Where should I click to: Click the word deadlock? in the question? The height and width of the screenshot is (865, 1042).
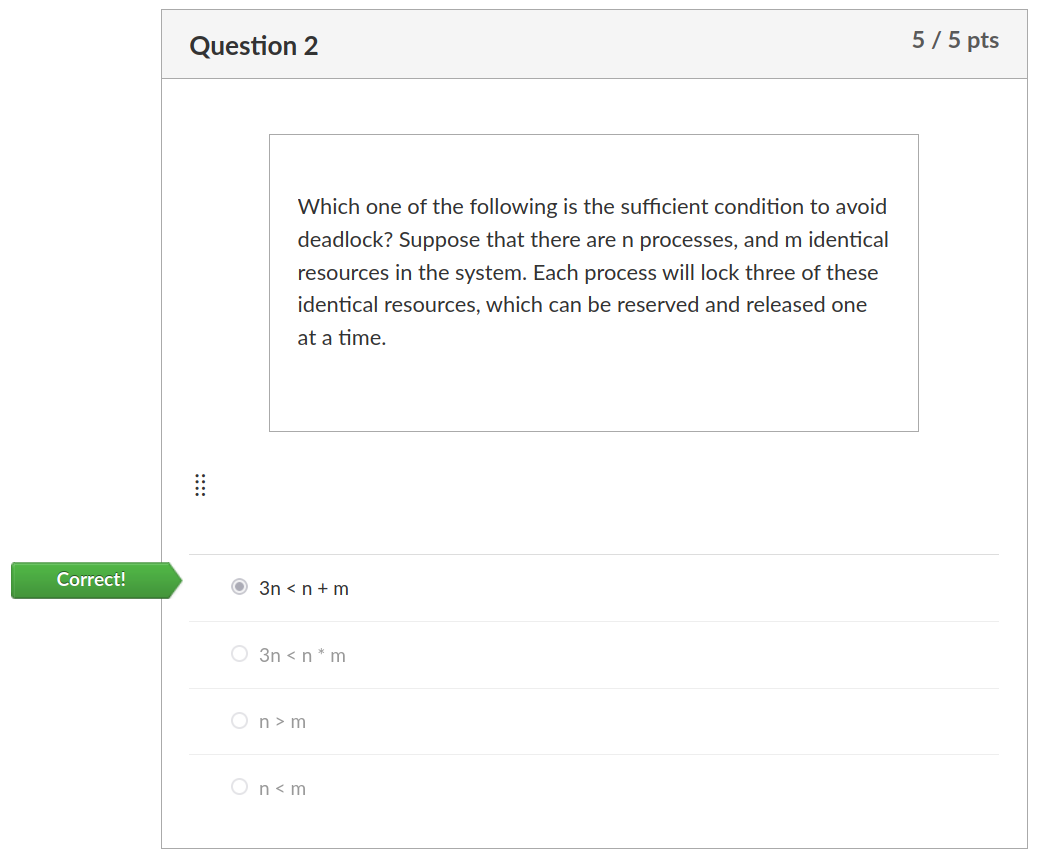coord(346,240)
